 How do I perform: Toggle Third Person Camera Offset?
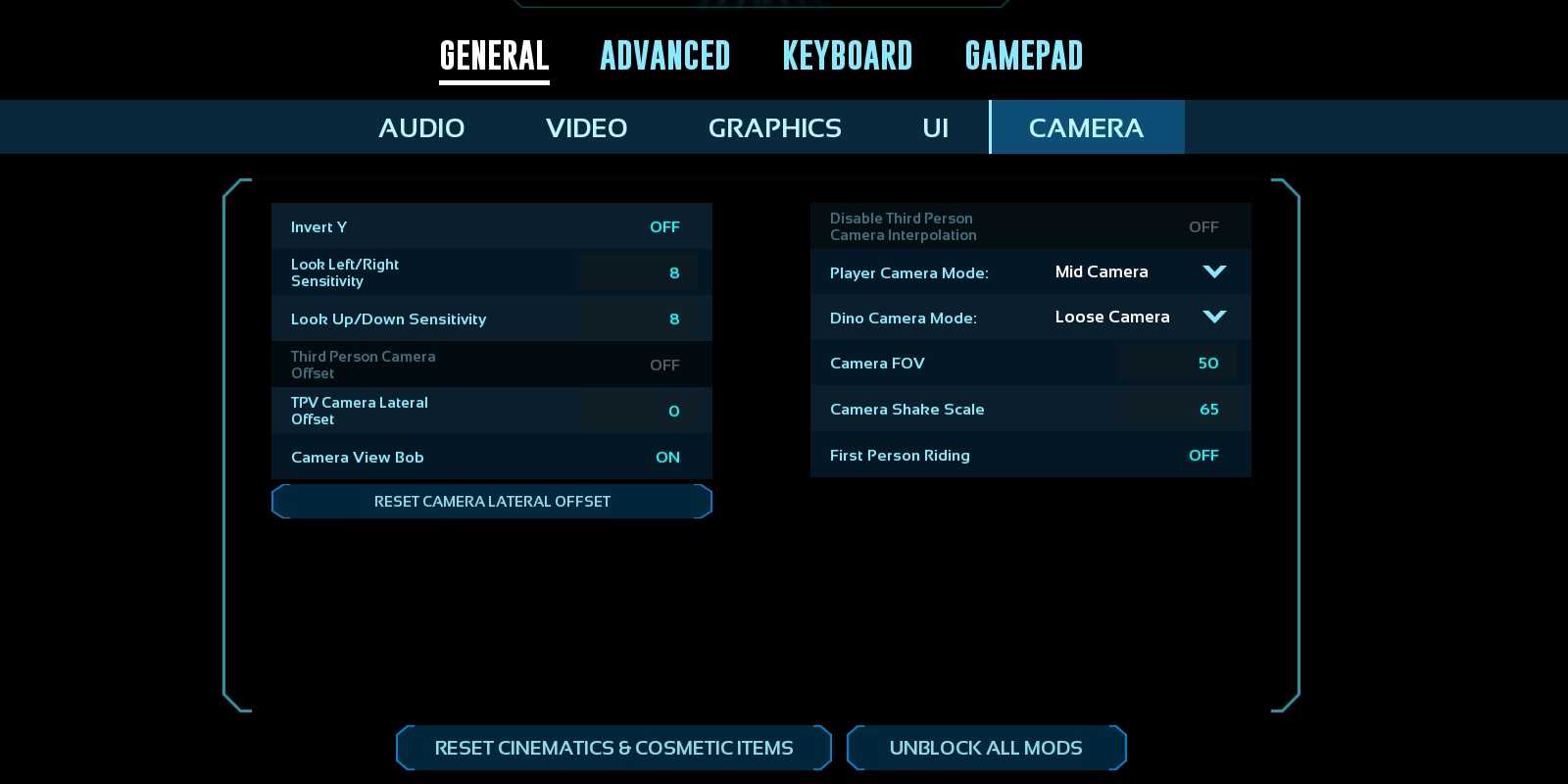pos(664,365)
